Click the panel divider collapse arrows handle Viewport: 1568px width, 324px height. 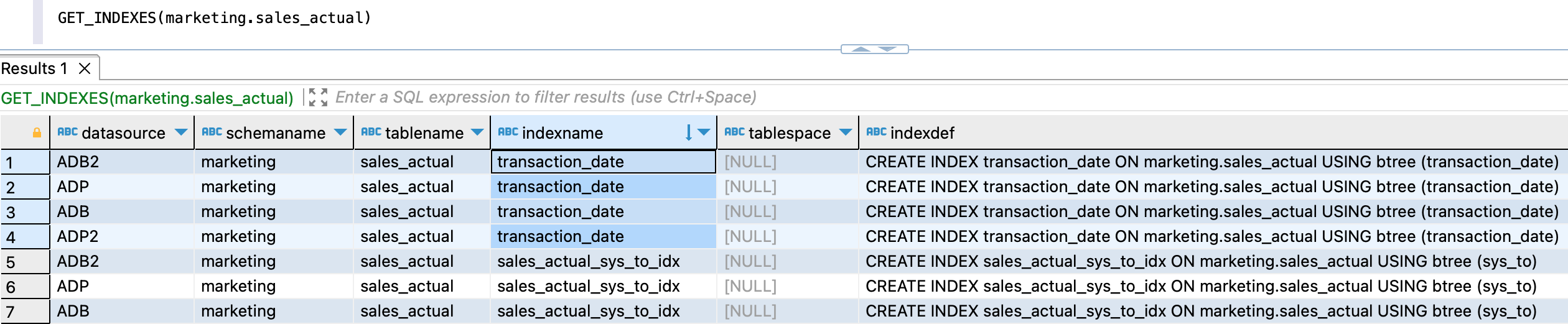[874, 49]
